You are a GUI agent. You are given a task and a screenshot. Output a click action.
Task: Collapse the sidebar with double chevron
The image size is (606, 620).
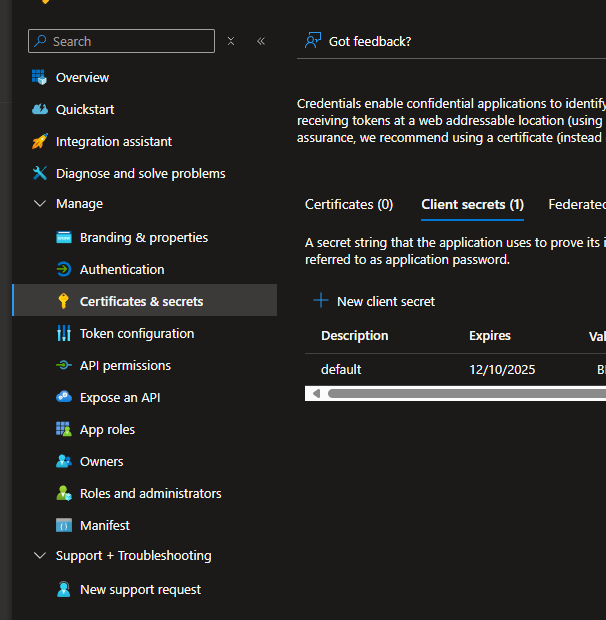[x=261, y=41]
